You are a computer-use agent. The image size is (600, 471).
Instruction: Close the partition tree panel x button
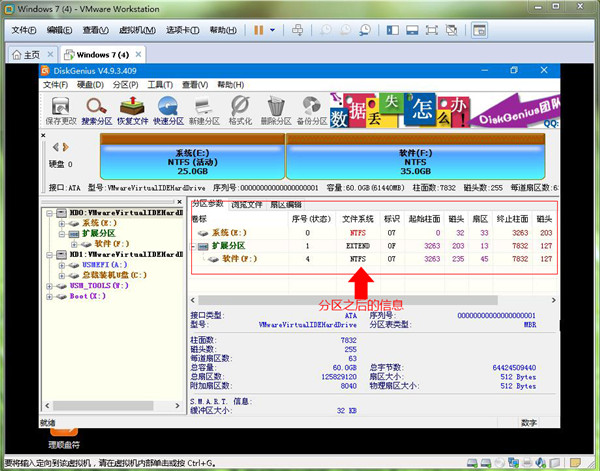pyautogui.click(x=179, y=202)
